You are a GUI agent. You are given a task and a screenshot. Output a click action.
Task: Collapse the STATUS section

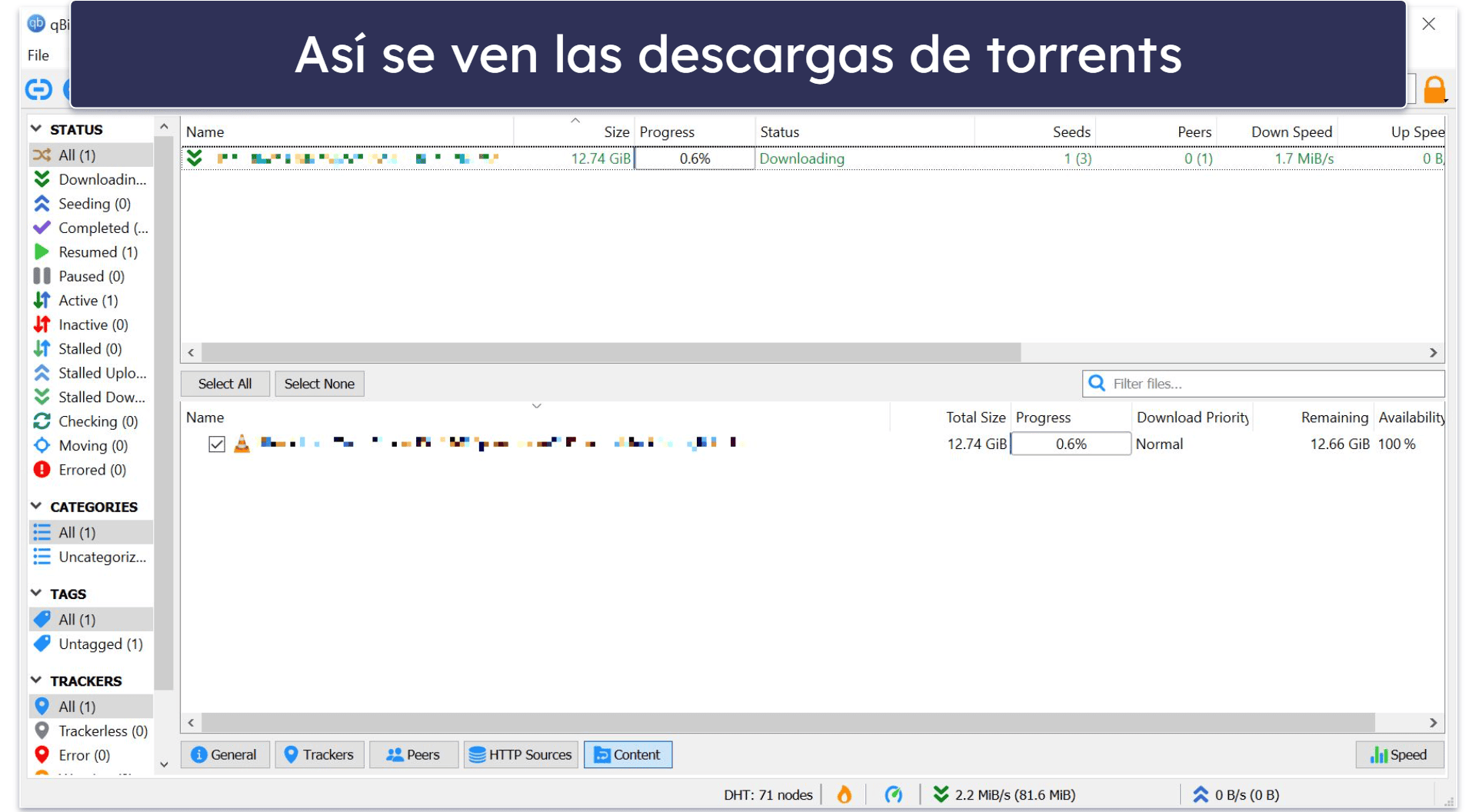click(x=35, y=129)
